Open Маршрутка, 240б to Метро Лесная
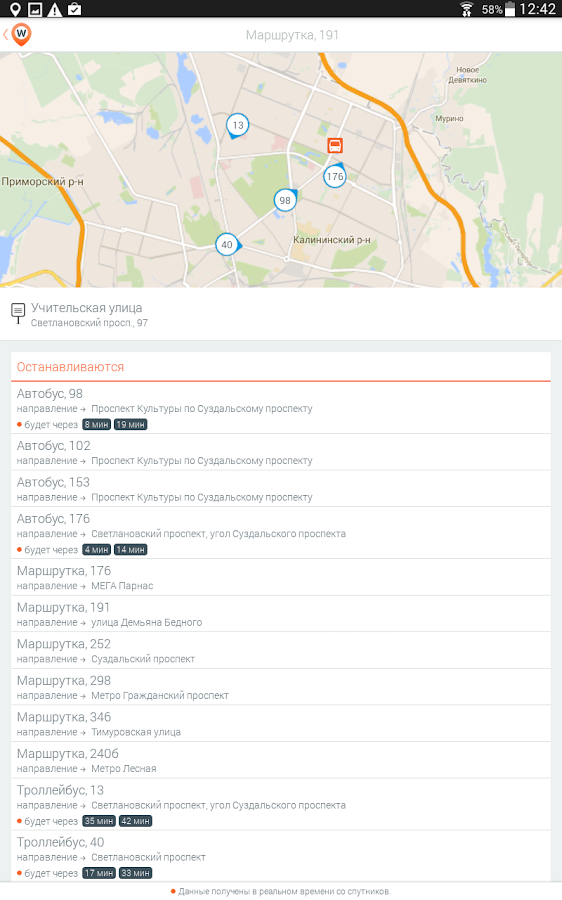The image size is (562, 900). click(x=281, y=761)
